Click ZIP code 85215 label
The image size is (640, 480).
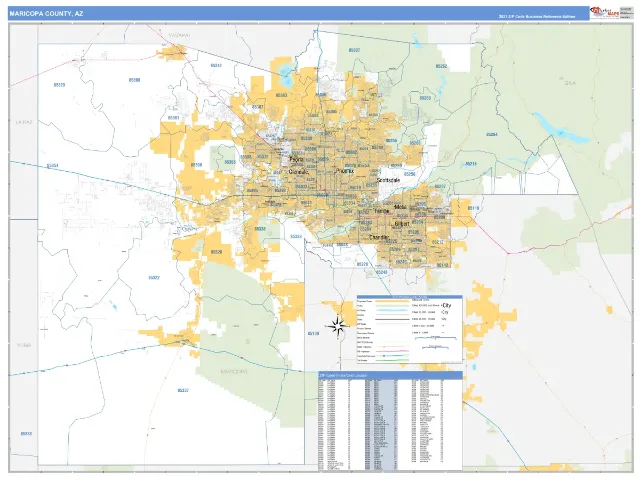click(x=471, y=164)
